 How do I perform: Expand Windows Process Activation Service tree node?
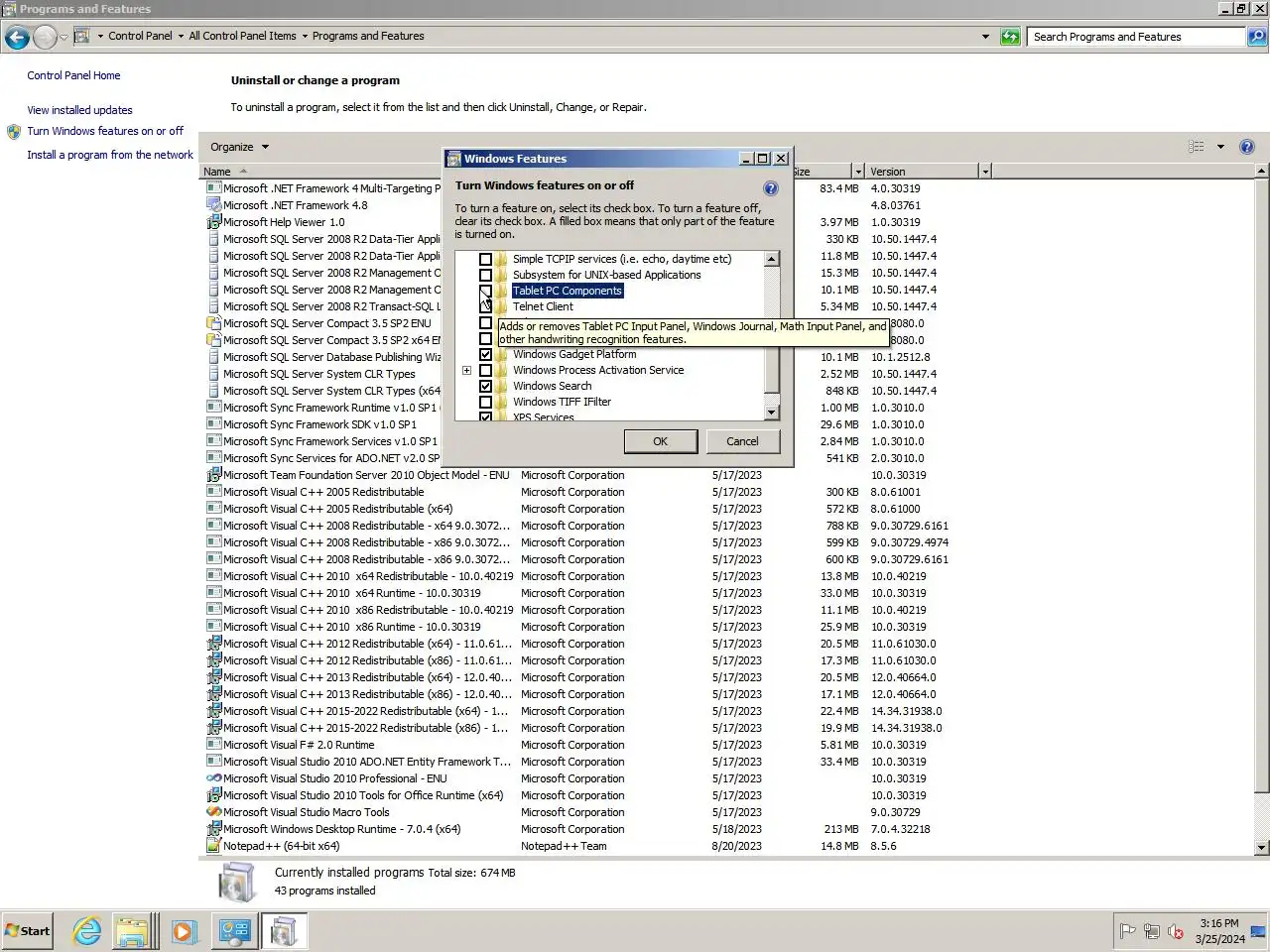click(466, 370)
